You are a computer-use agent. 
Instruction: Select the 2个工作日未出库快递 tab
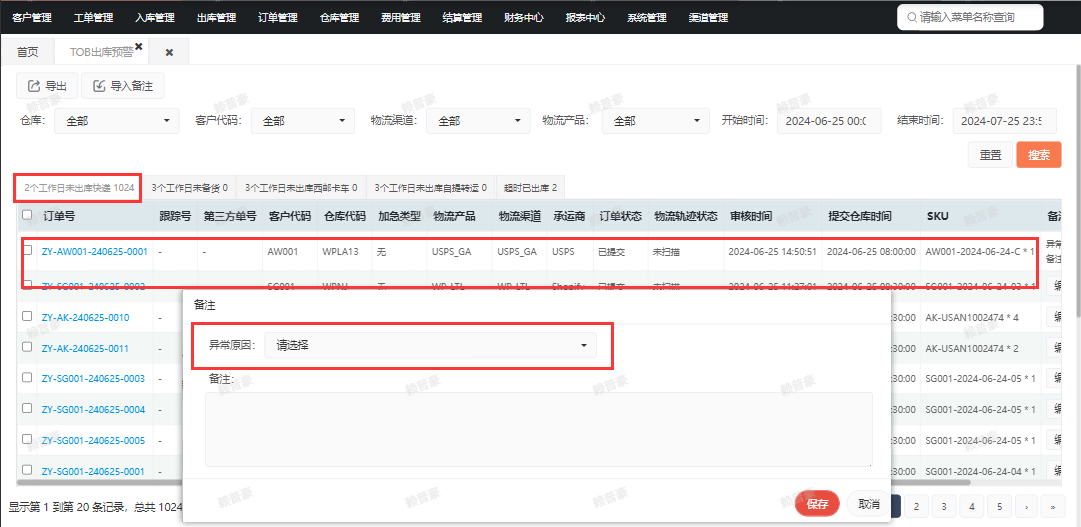tap(79, 188)
